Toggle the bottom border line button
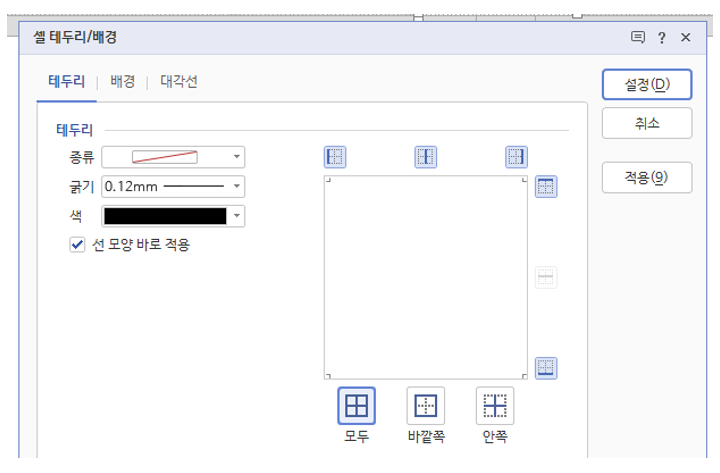 click(546, 368)
